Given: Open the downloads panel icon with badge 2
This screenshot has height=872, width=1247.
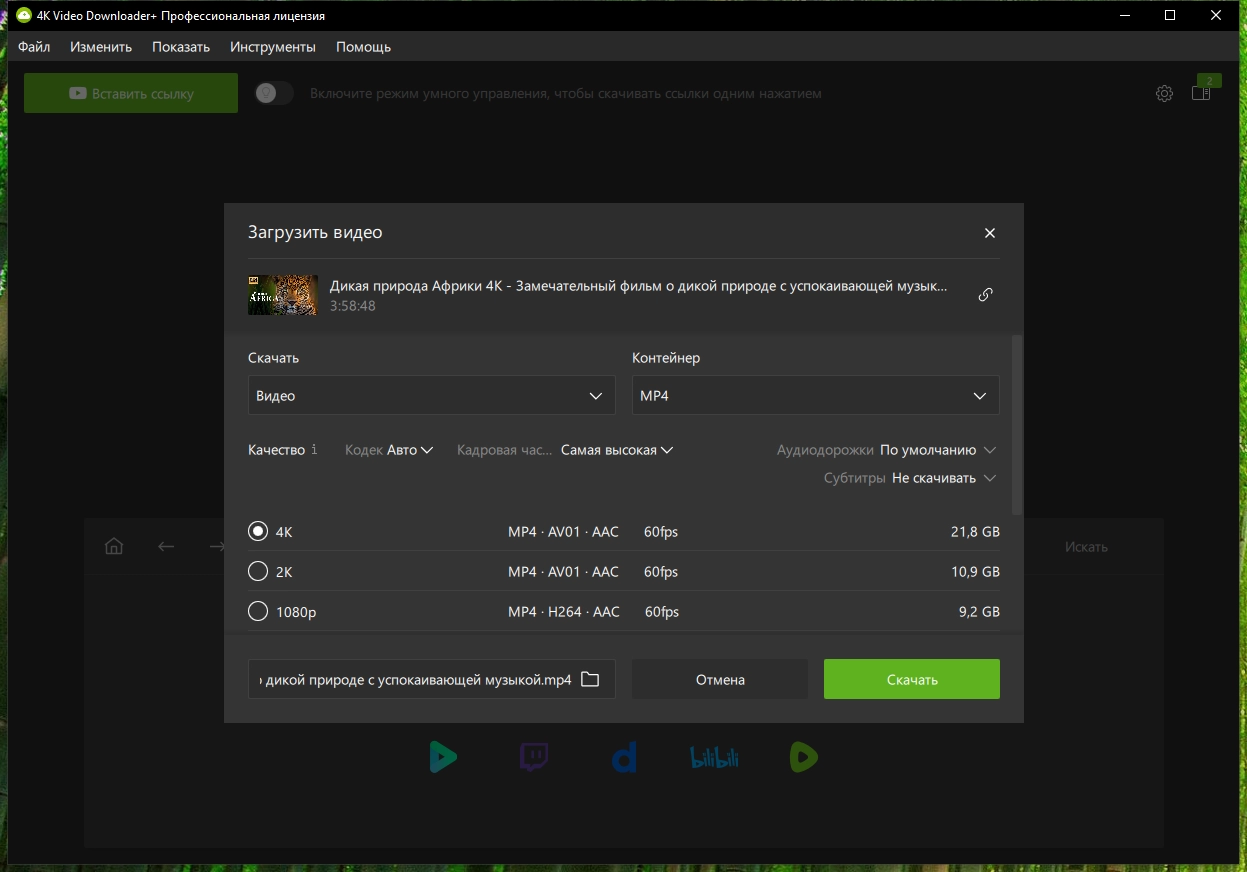Looking at the screenshot, I should click(x=1201, y=92).
